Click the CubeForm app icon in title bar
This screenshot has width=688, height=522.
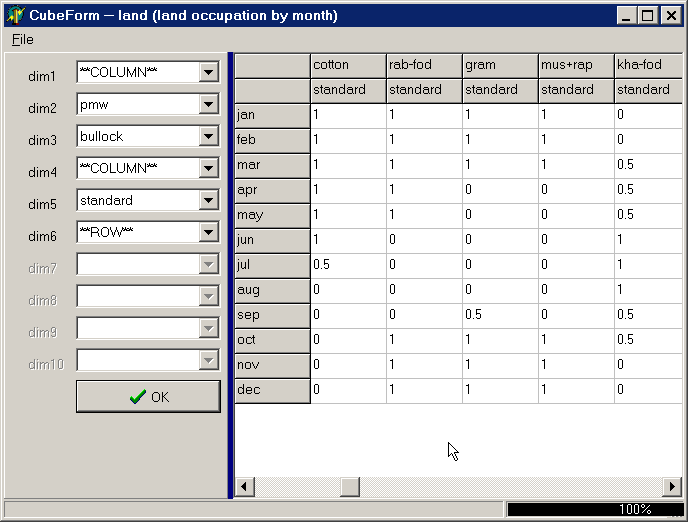pos(15,16)
